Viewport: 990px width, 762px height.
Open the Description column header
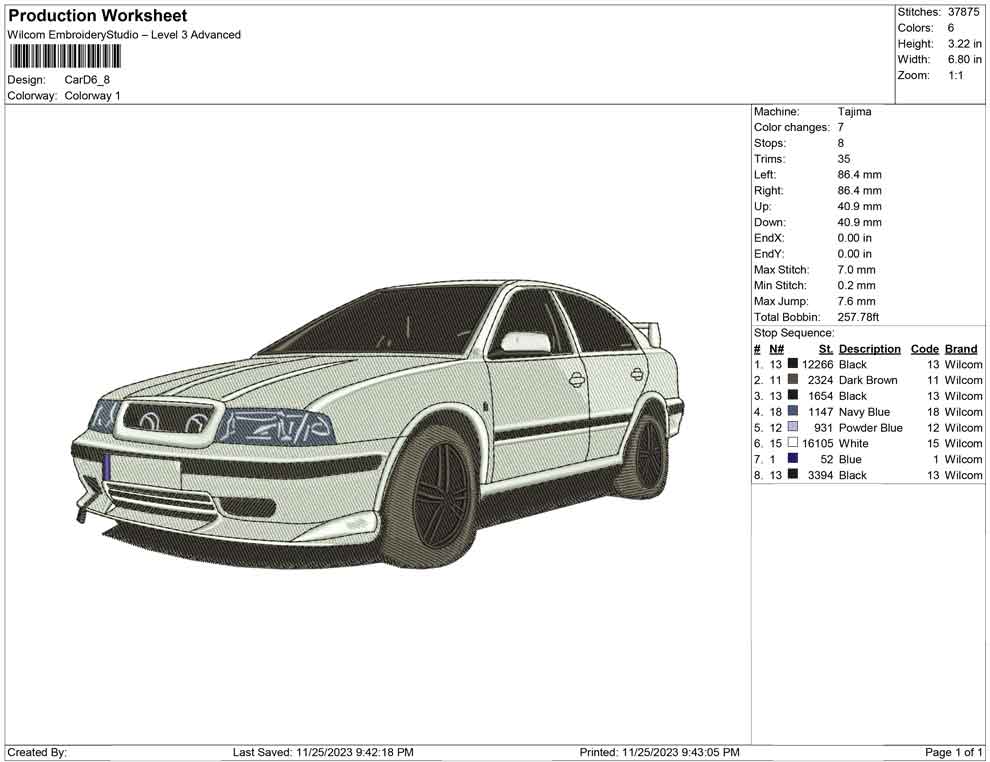pos(870,348)
